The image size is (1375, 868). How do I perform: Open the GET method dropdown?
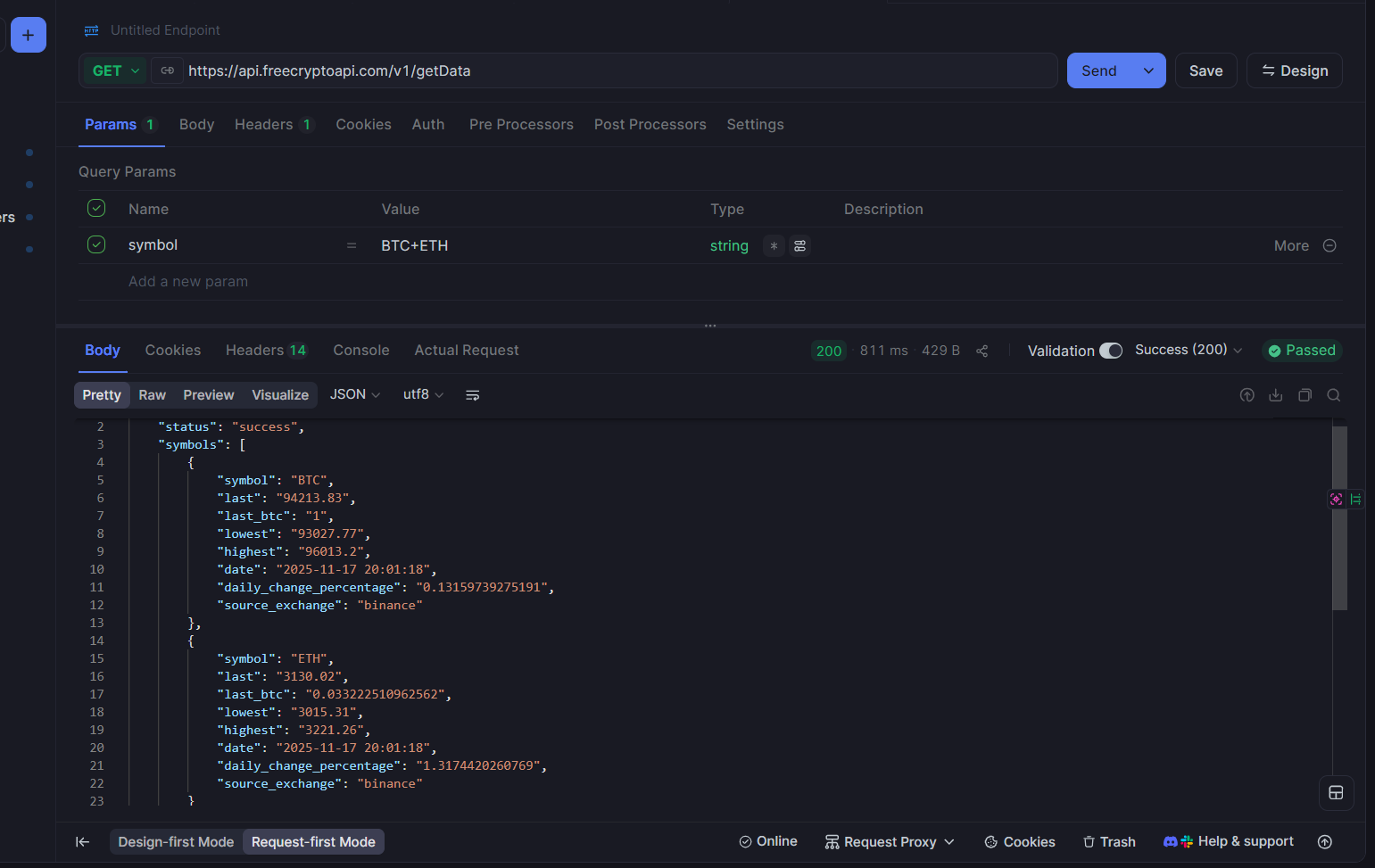click(x=113, y=70)
